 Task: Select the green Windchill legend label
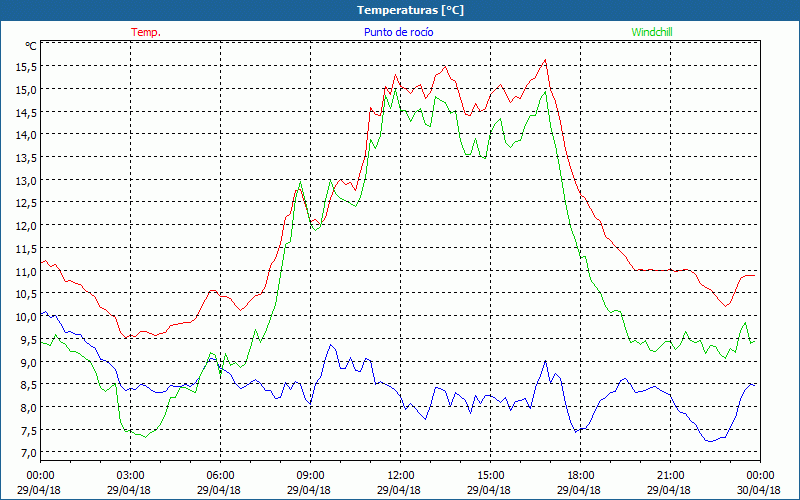(652, 32)
